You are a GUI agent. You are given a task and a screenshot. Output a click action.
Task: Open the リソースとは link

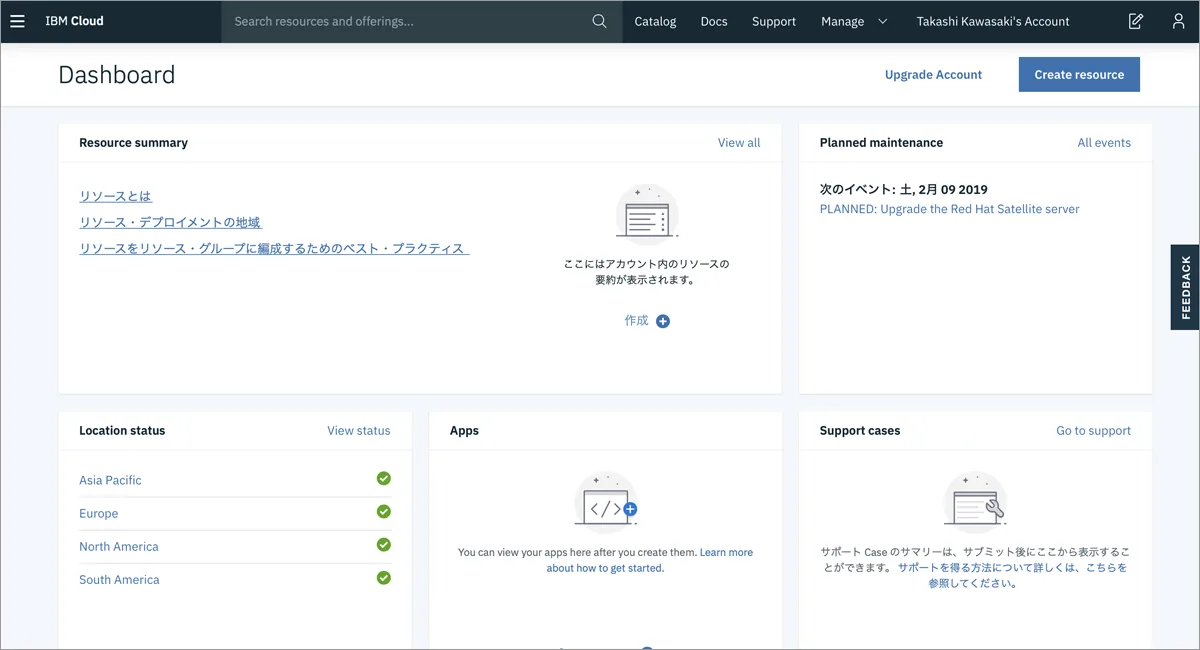tap(116, 196)
